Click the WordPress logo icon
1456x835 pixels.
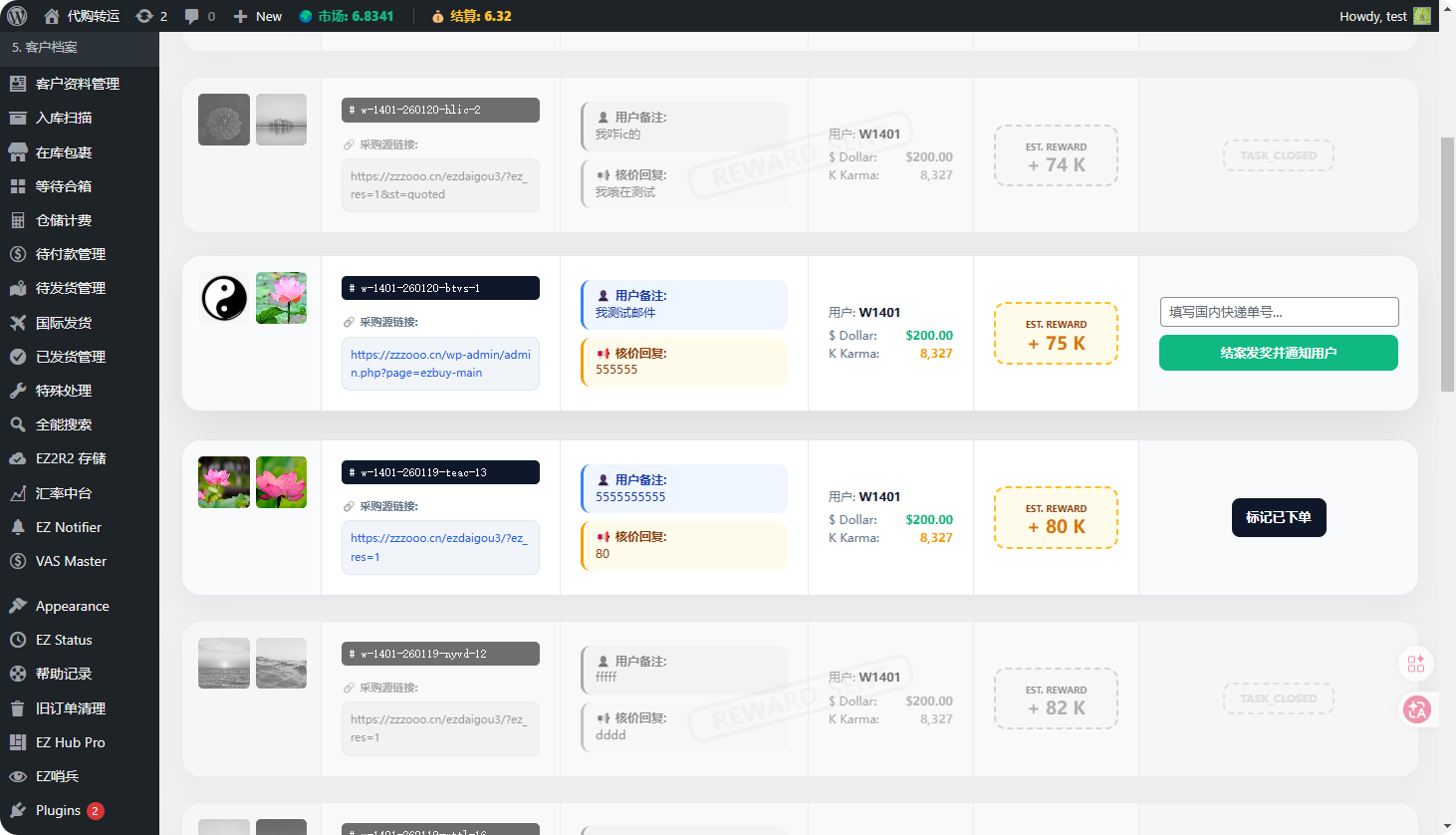coord(17,16)
